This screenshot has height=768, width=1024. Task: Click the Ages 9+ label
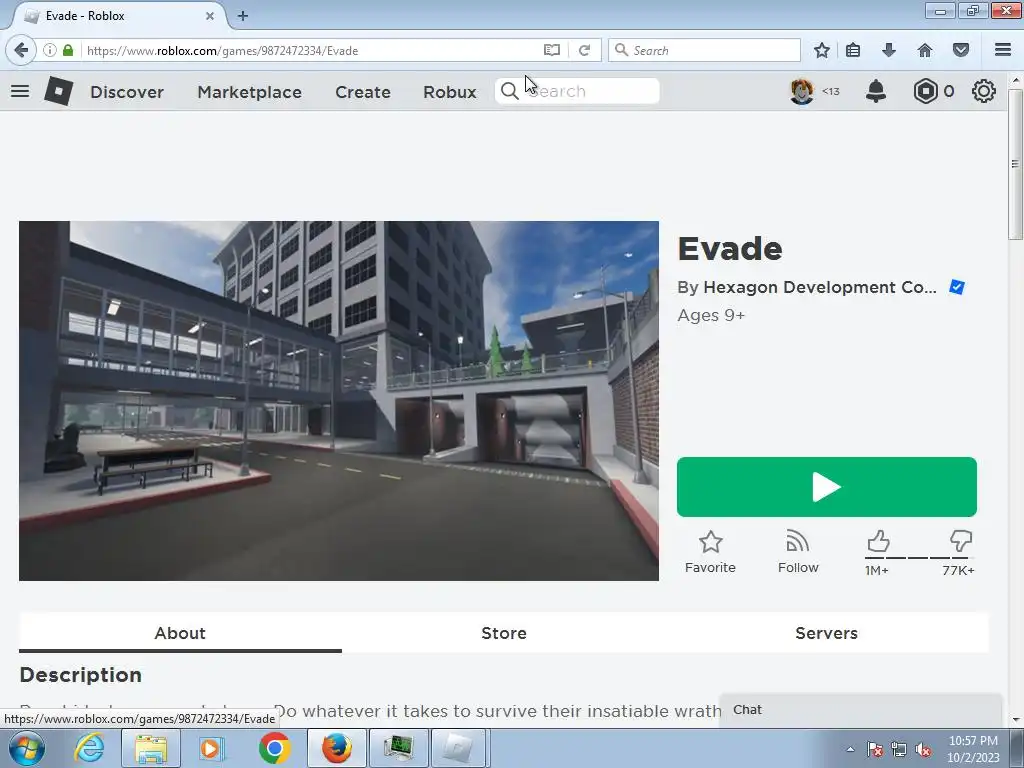711,315
